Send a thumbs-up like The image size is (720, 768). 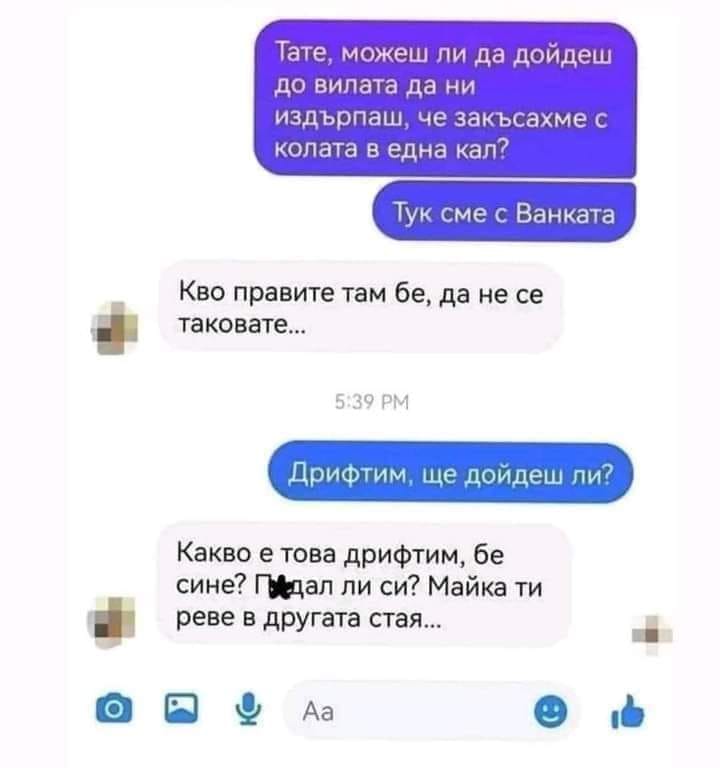click(628, 712)
